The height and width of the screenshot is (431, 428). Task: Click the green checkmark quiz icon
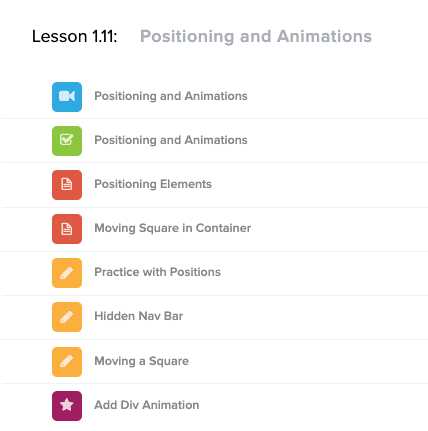[x=67, y=141]
